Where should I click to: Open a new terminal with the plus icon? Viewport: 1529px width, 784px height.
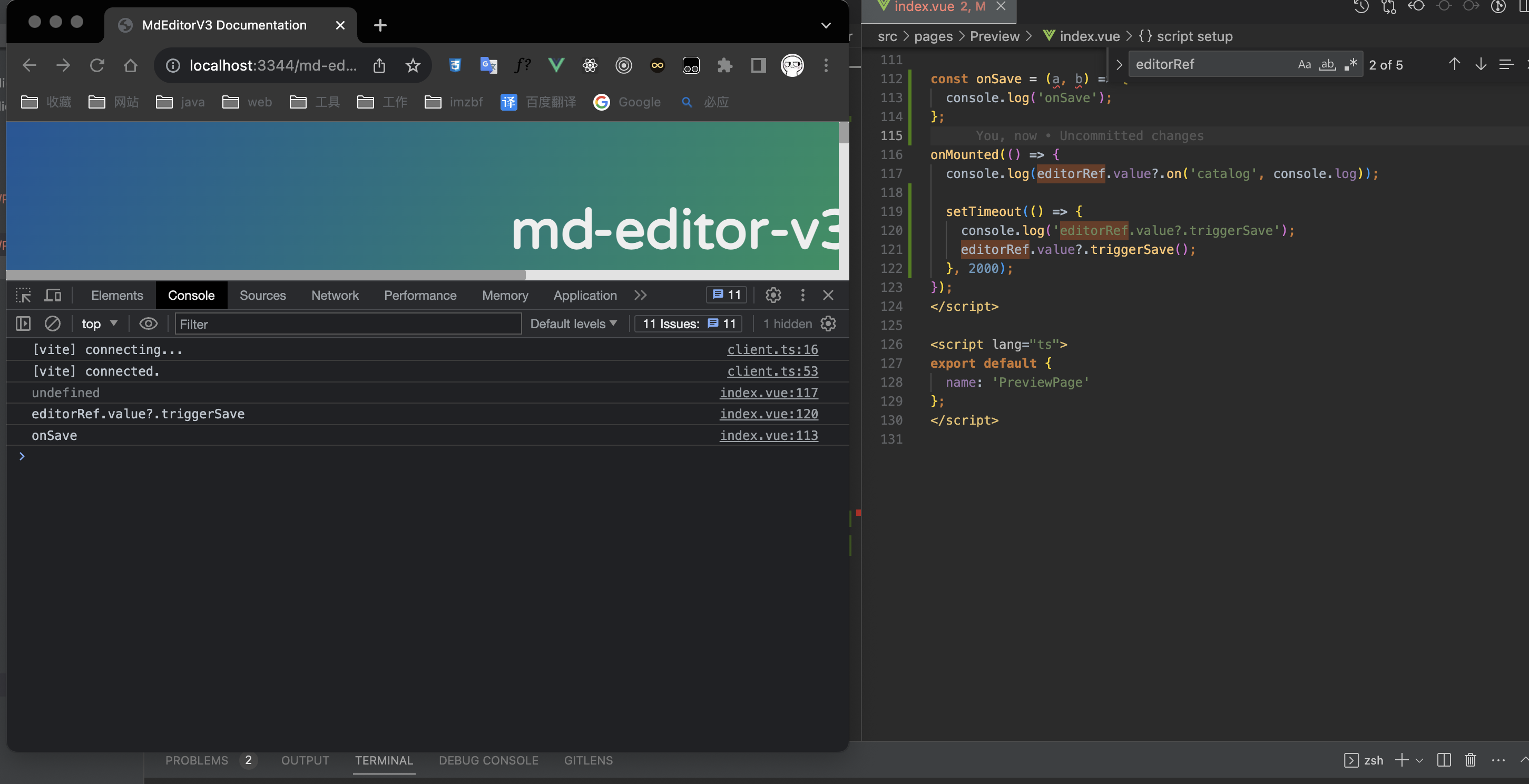(x=1401, y=760)
